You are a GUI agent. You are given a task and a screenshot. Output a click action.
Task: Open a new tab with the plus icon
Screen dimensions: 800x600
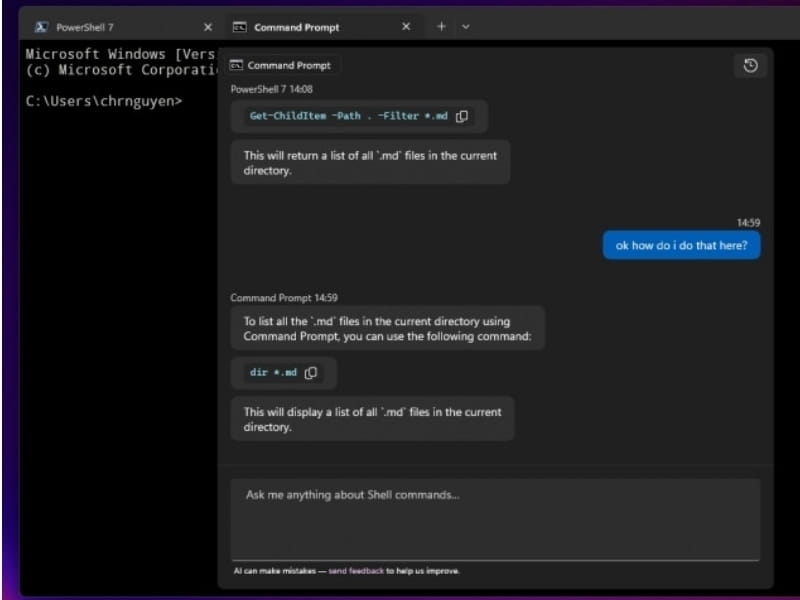(441, 26)
